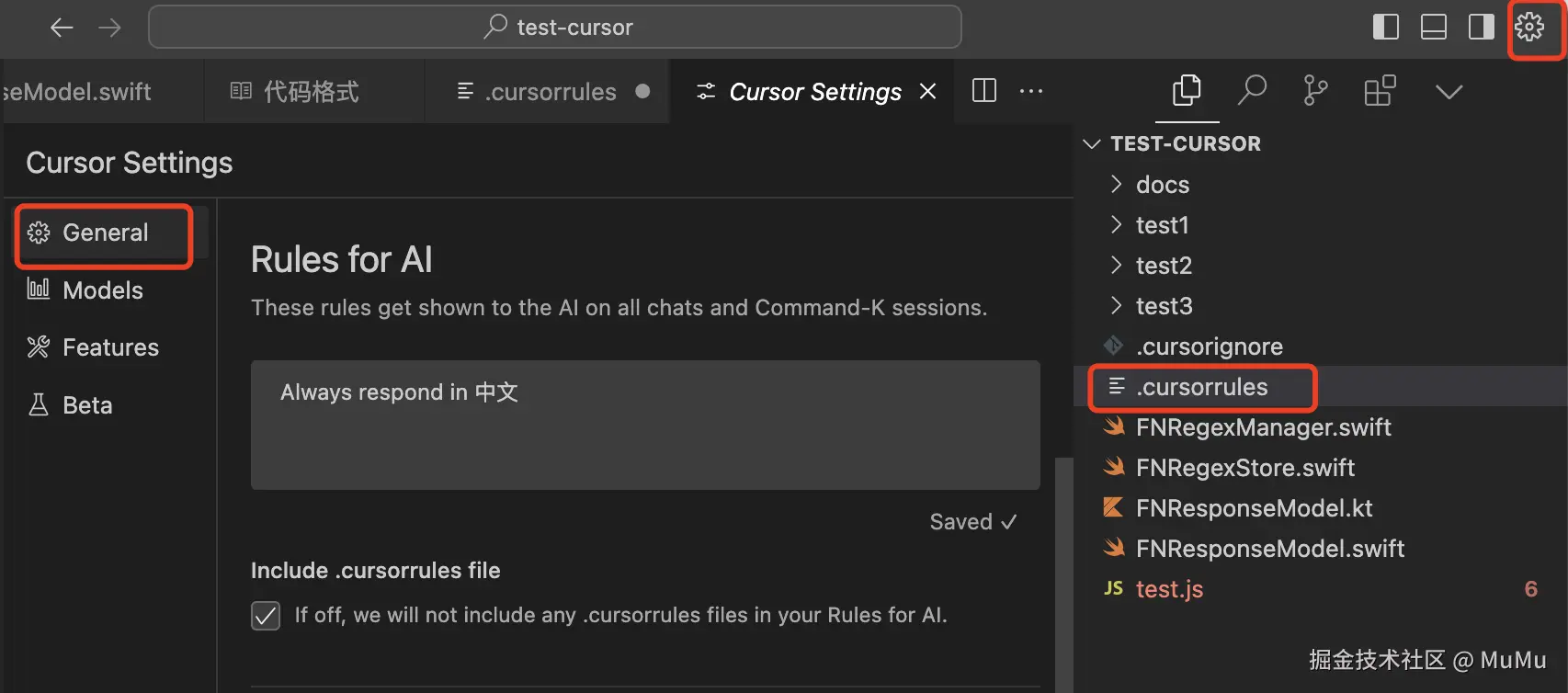This screenshot has height=693, width=1568.
Task: Toggle the primary sidebar layout icon
Action: tap(1385, 28)
